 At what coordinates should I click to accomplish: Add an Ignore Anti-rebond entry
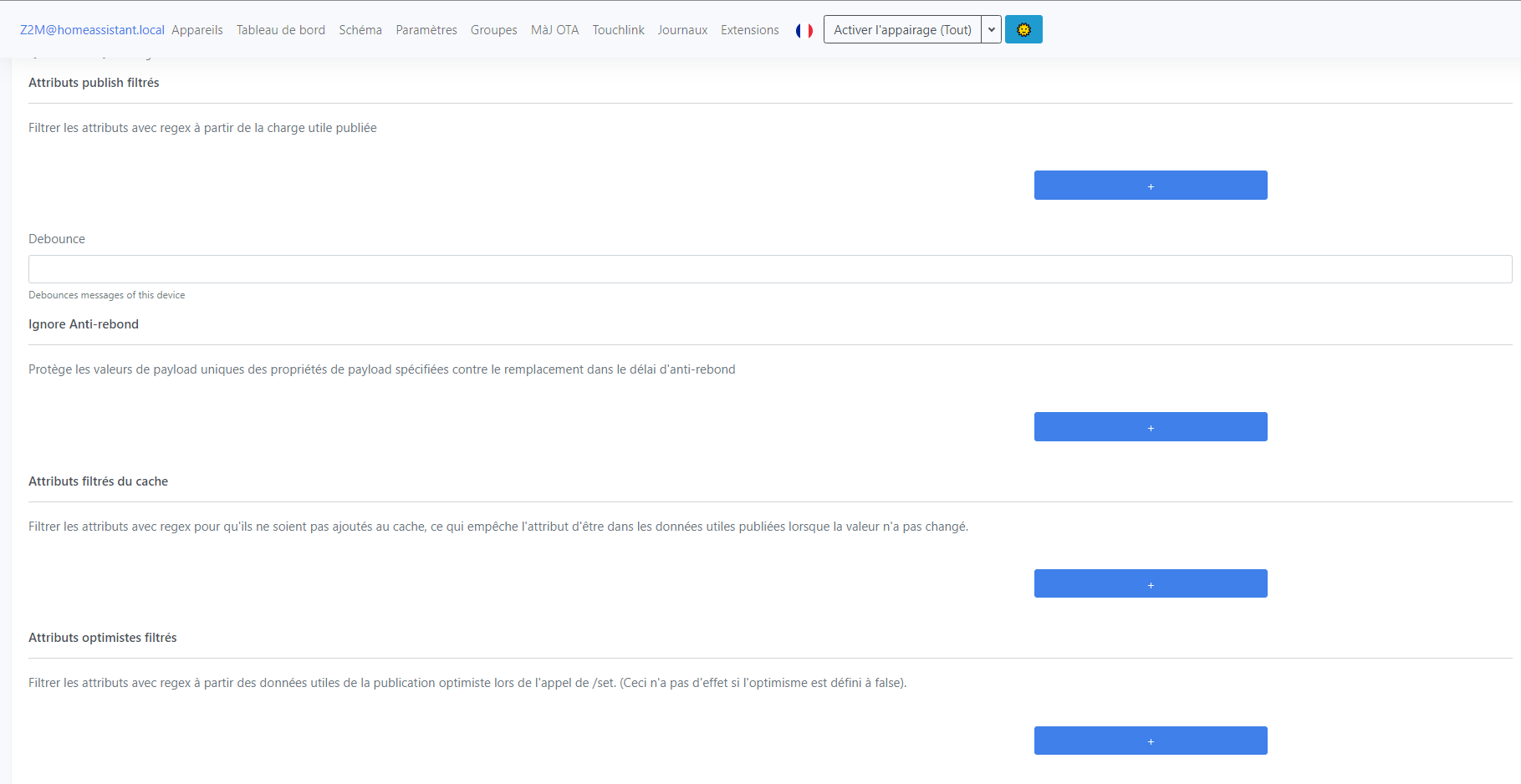pyautogui.click(x=1150, y=426)
